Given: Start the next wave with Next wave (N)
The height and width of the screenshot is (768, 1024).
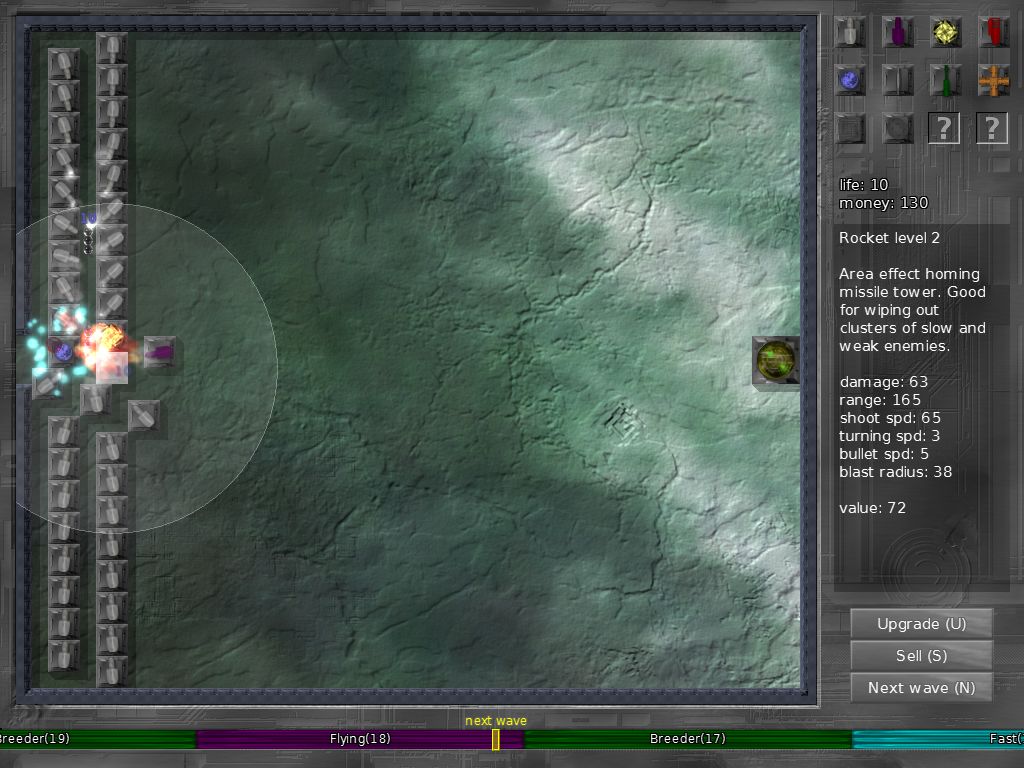Looking at the screenshot, I should [x=921, y=688].
